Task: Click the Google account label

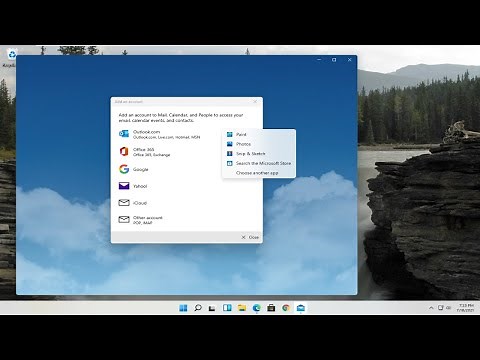Action: pos(141,169)
